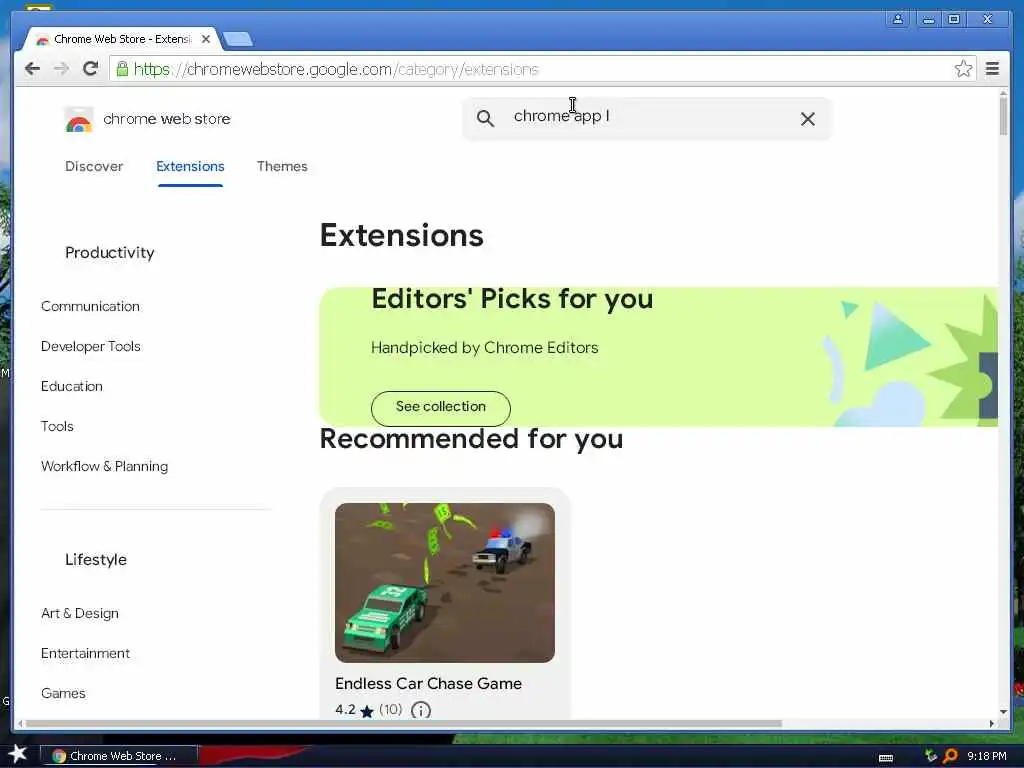
Task: Click the Endless Car Chase Game title
Action: pos(428,683)
